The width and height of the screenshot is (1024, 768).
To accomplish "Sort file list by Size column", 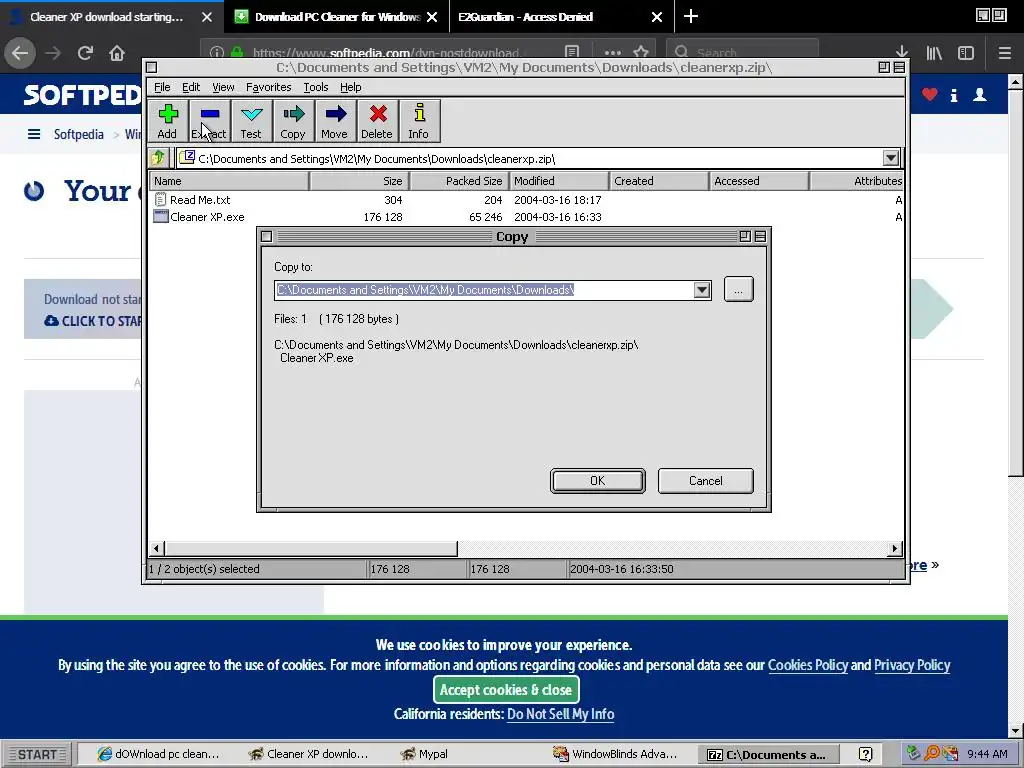I will click(x=359, y=181).
